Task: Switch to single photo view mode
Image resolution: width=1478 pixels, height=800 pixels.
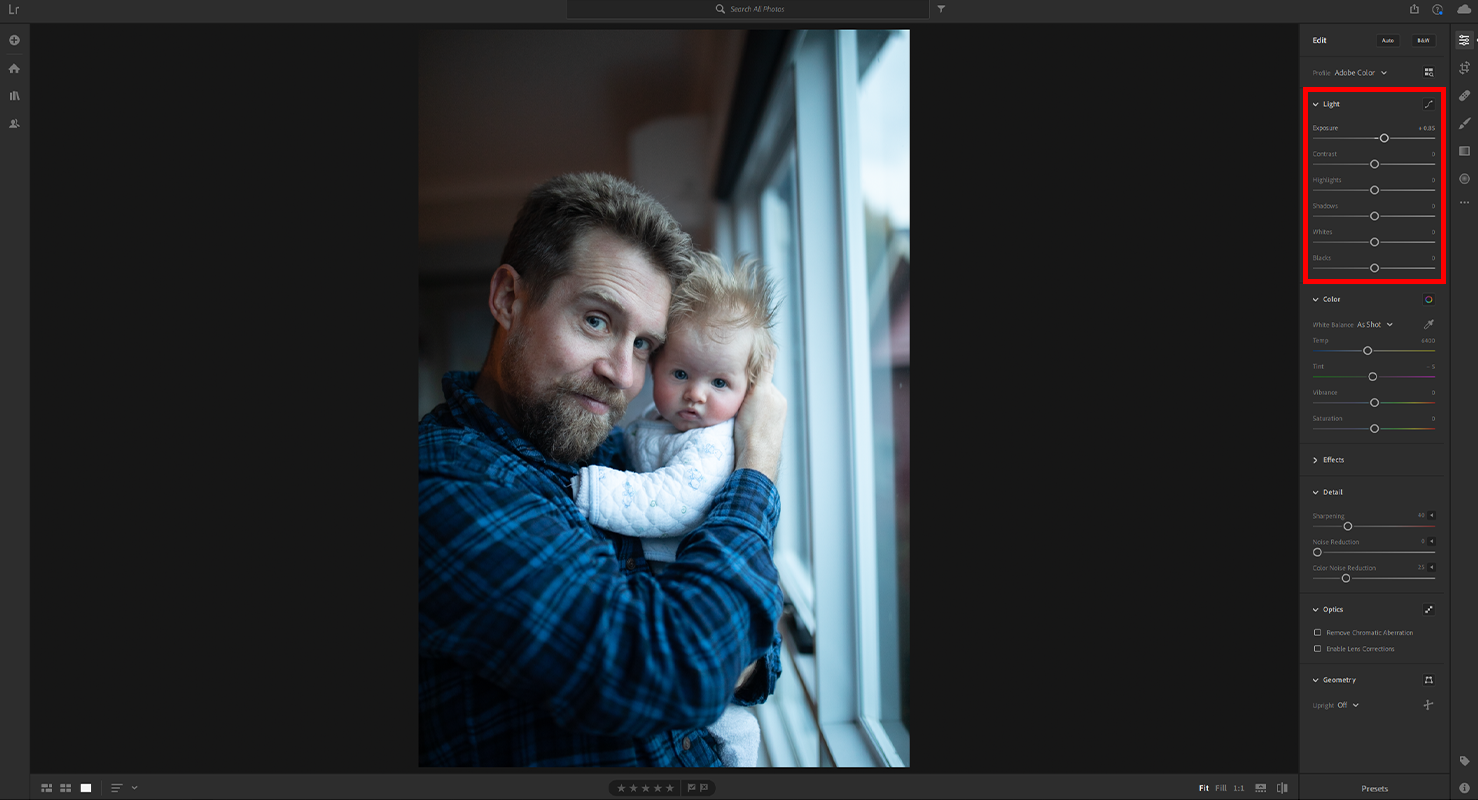Action: 85,787
